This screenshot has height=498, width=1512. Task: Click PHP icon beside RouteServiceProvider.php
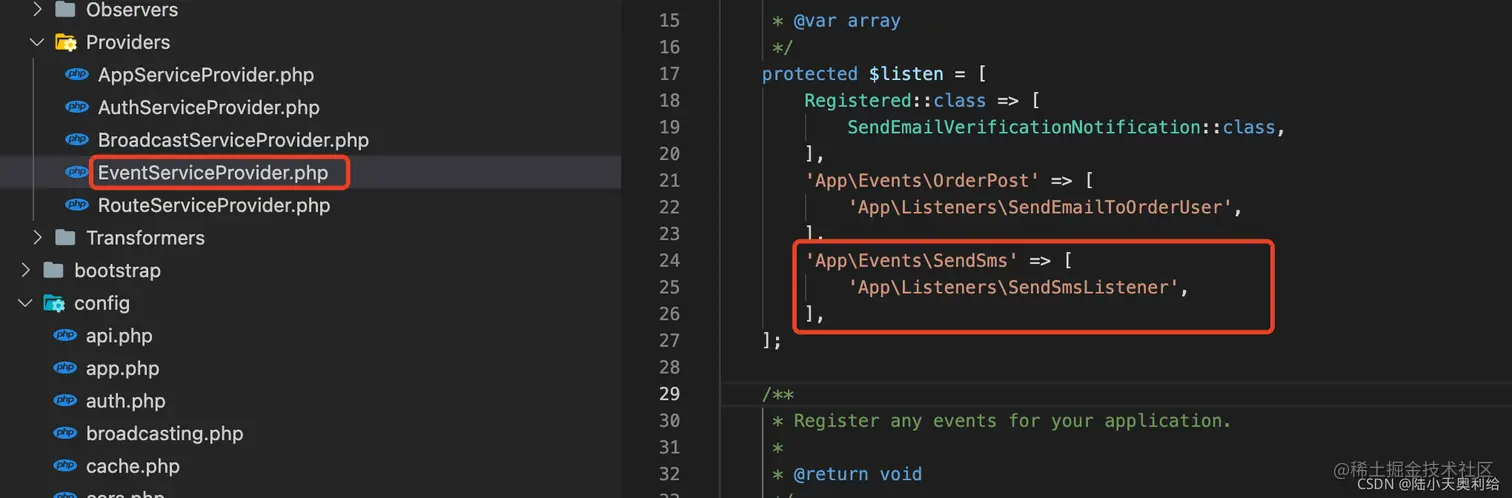coord(77,205)
